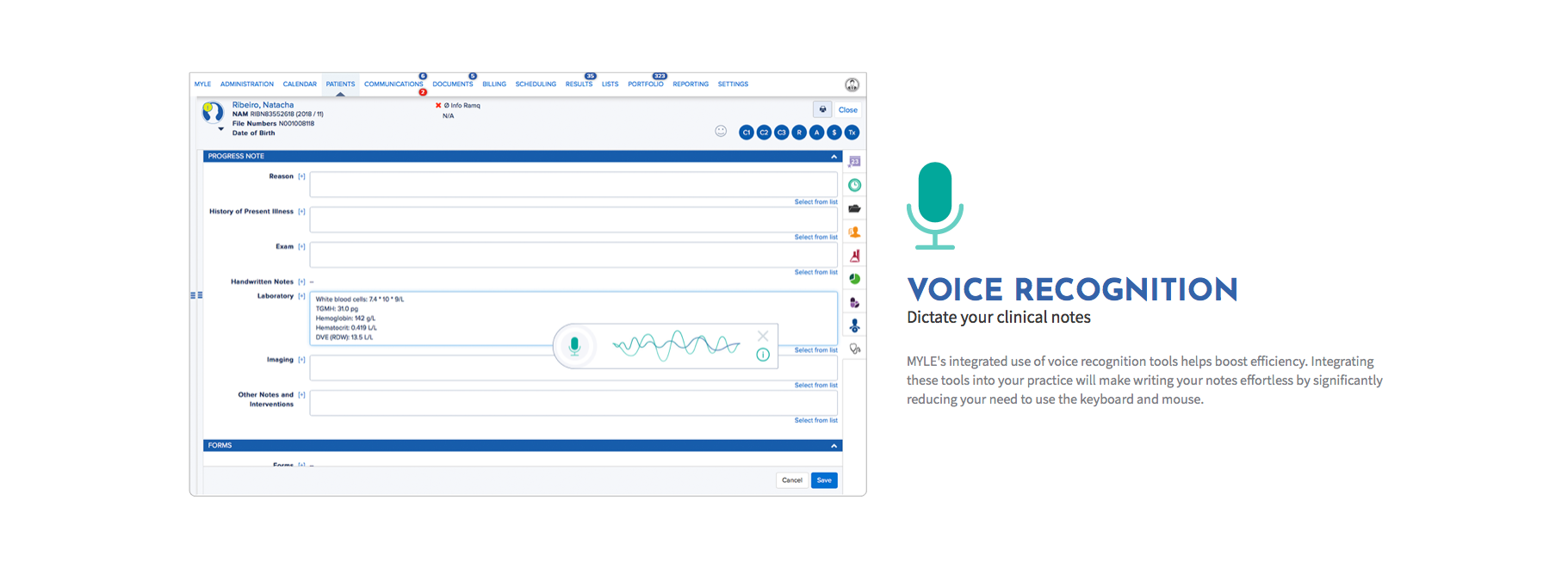Select the C2 circle badge
The image size is (1568, 569).
pyautogui.click(x=764, y=133)
